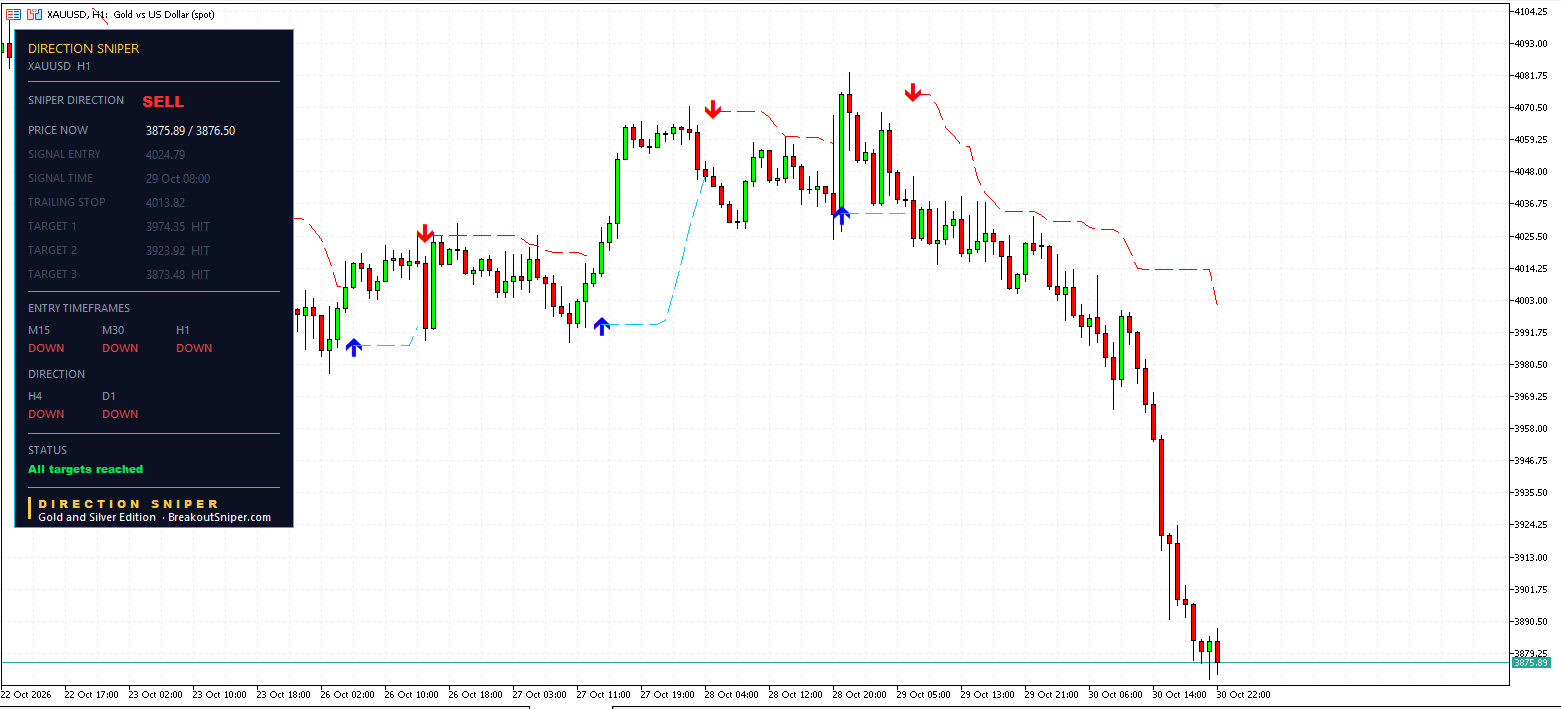1561x709 pixels.
Task: Click the current price tag 3875.89 on axis
Action: point(1531,663)
